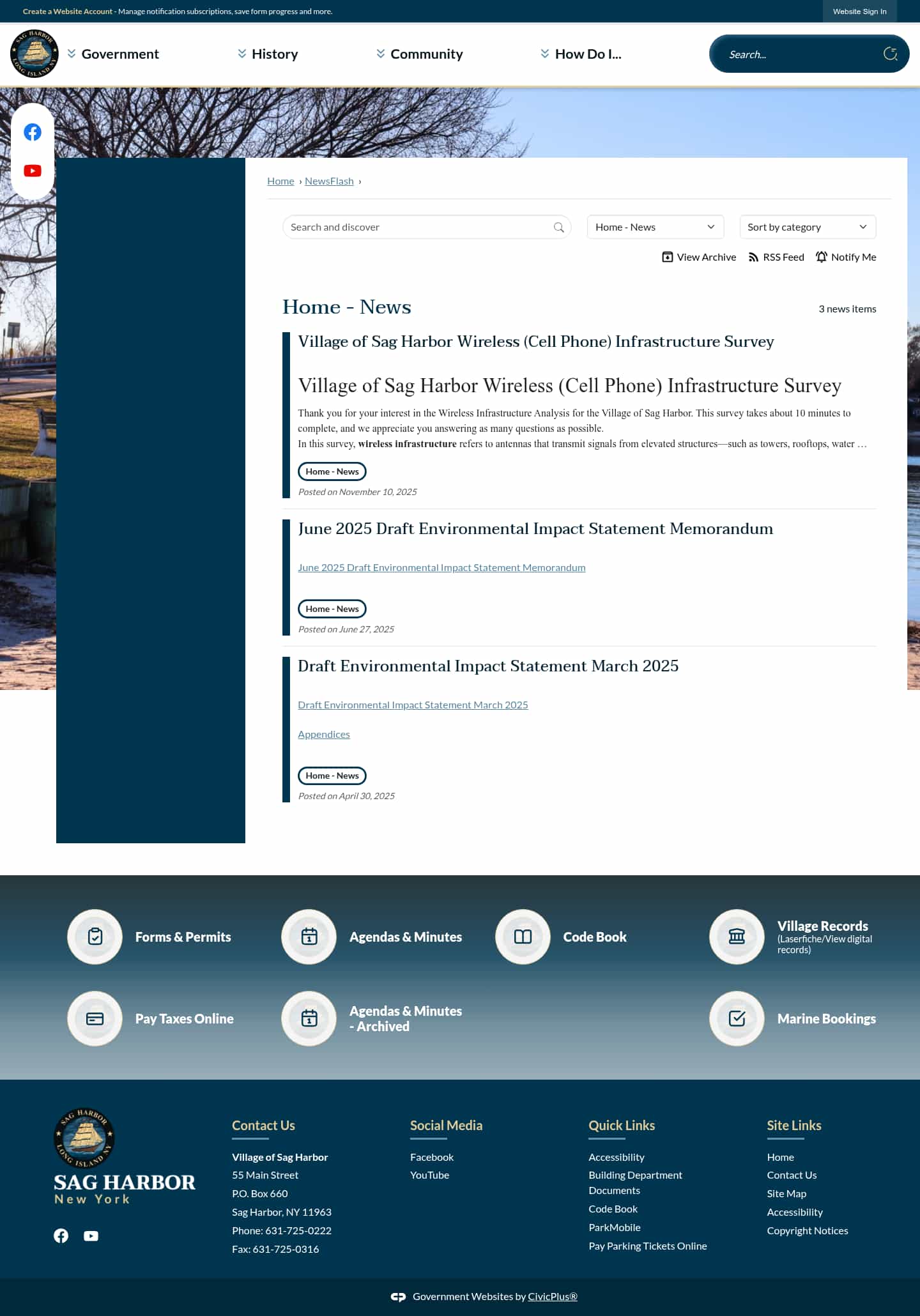This screenshot has height=1316, width=920.
Task: Open YouTube from the floating social sidebar
Action: tap(33, 171)
